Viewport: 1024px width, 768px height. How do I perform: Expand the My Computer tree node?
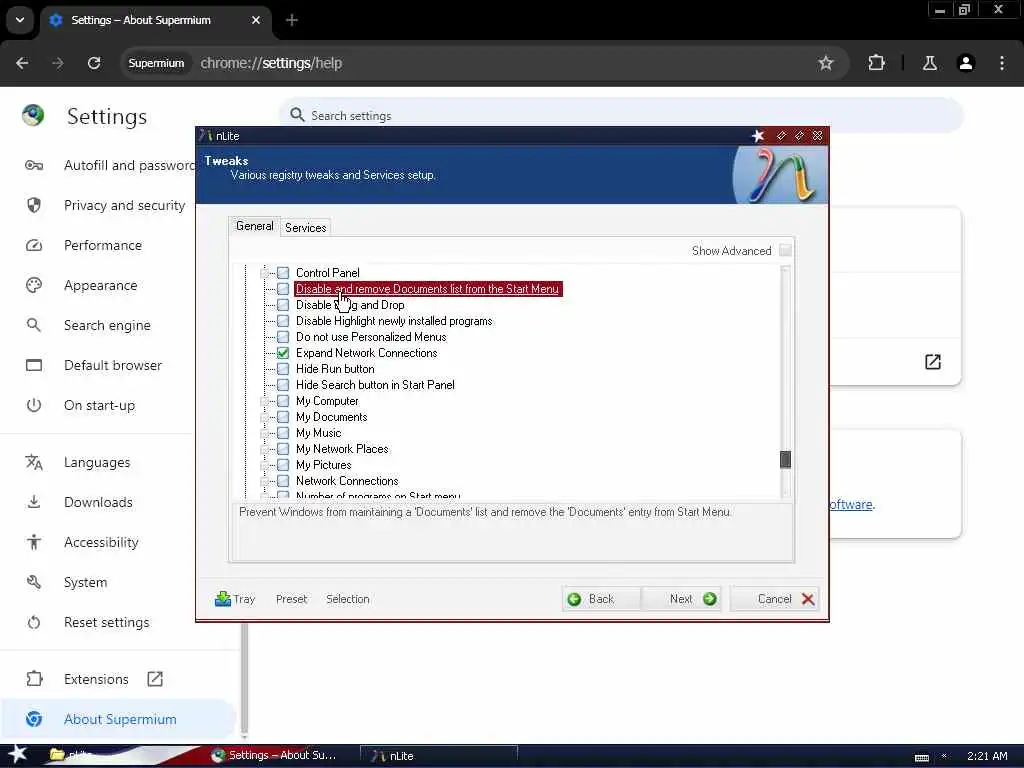tap(264, 401)
